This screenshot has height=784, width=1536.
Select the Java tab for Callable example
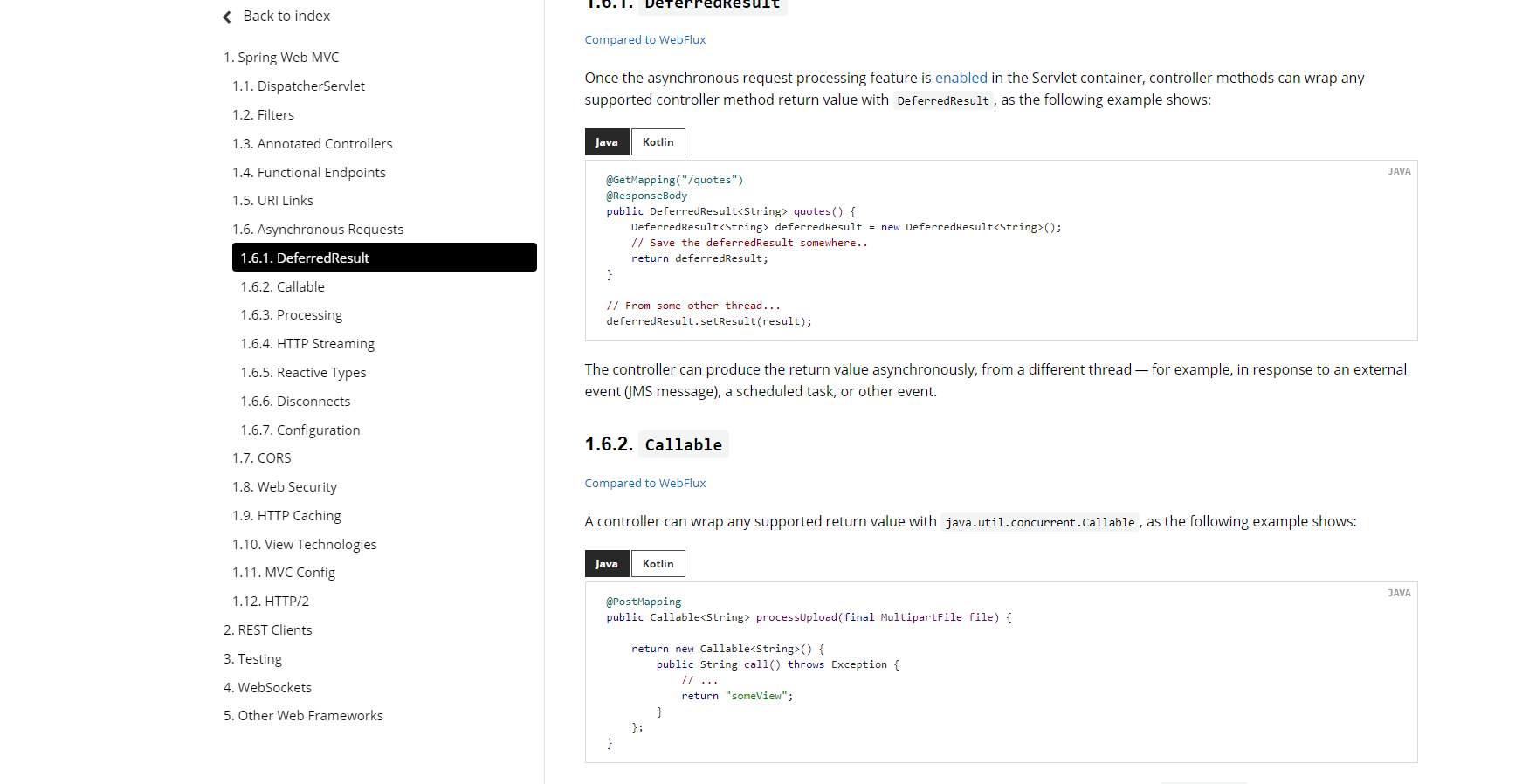pyautogui.click(x=607, y=564)
